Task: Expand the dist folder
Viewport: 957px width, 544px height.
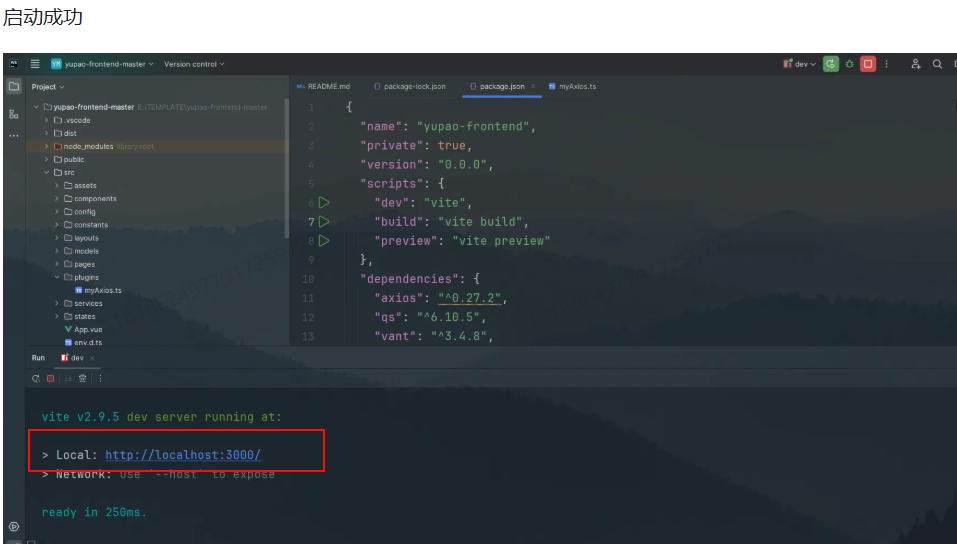Action: (46, 133)
